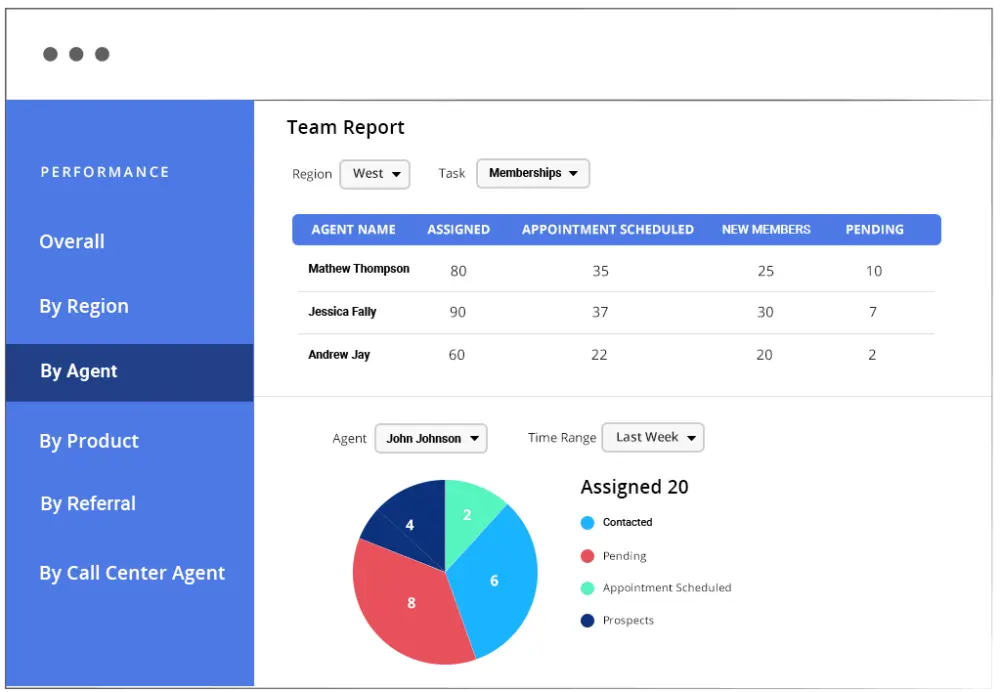Image resolution: width=1000 pixels, height=692 pixels.
Task: Open the Agent dropdown showing John Johnson
Action: [x=430, y=437]
